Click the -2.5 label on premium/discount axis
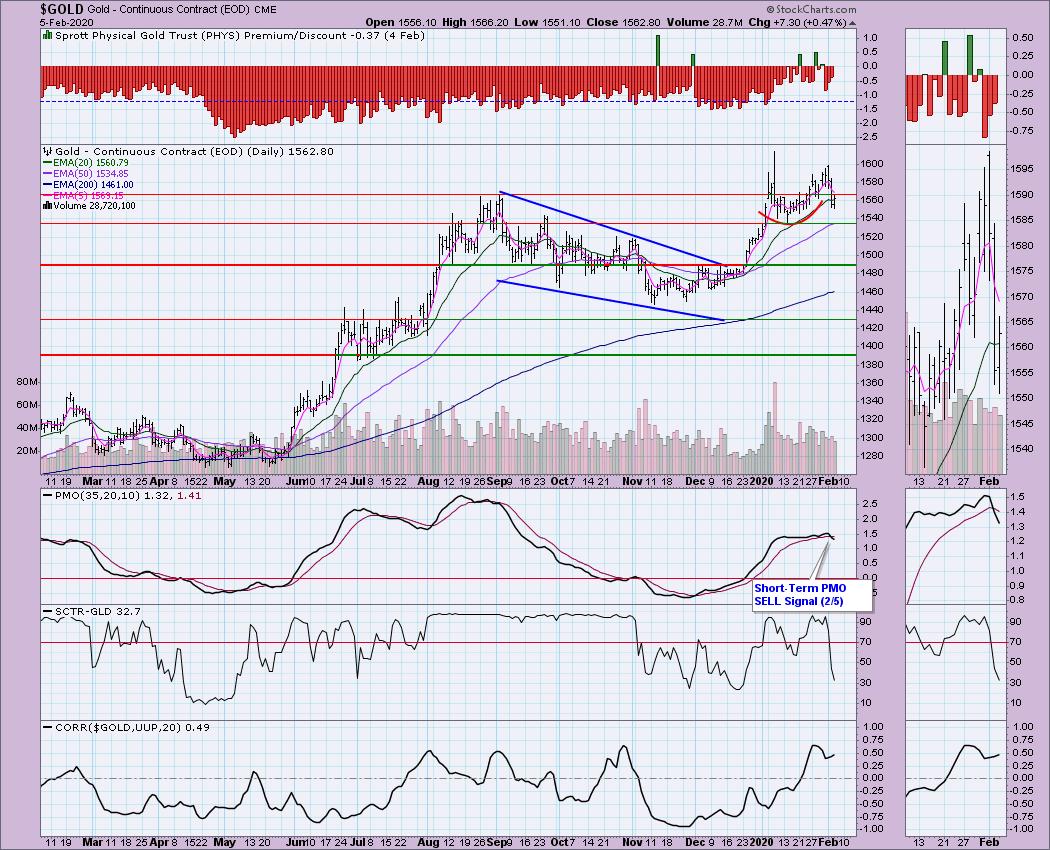 pos(871,137)
